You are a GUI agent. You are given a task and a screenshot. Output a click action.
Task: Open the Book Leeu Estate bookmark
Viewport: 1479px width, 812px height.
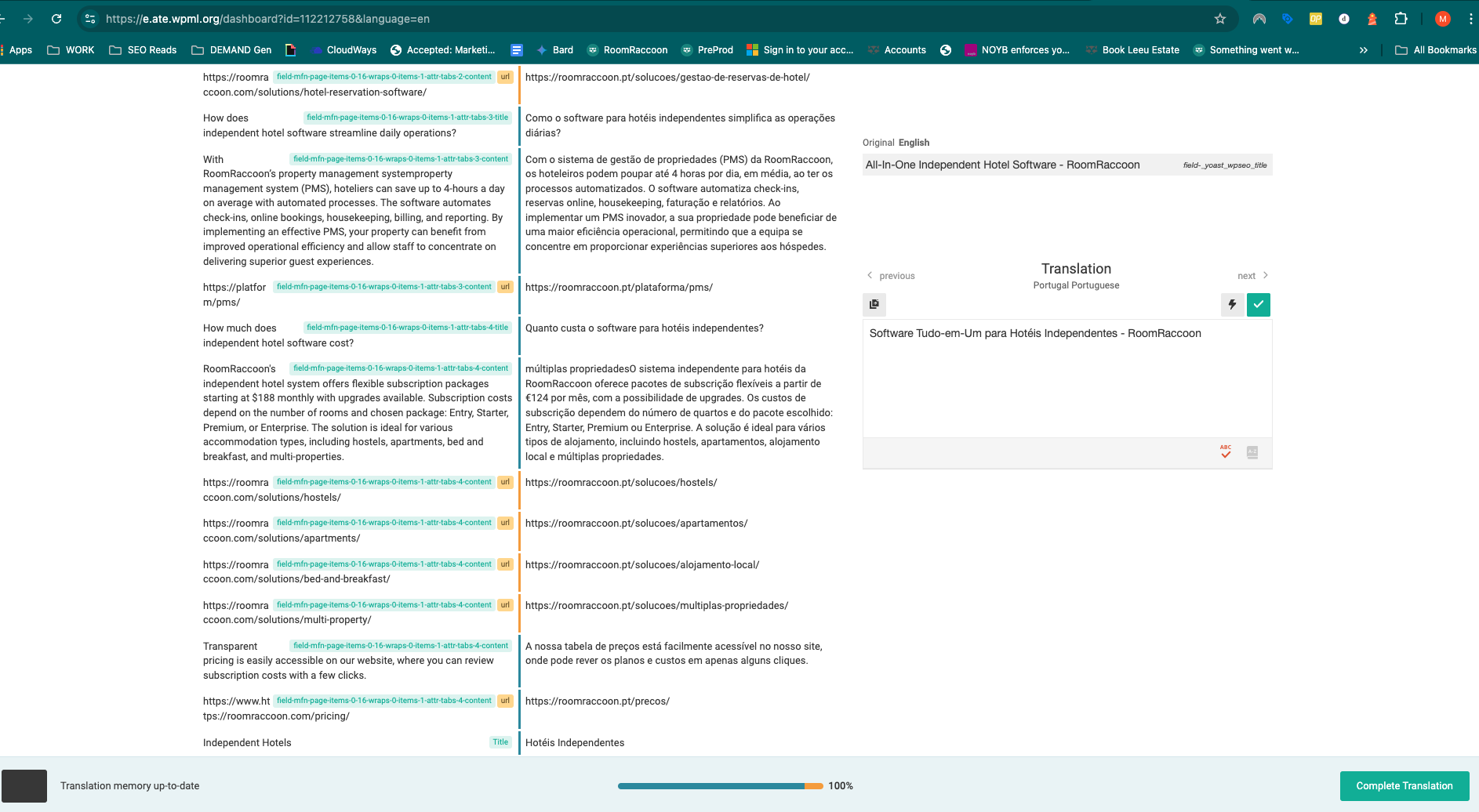click(x=1132, y=50)
